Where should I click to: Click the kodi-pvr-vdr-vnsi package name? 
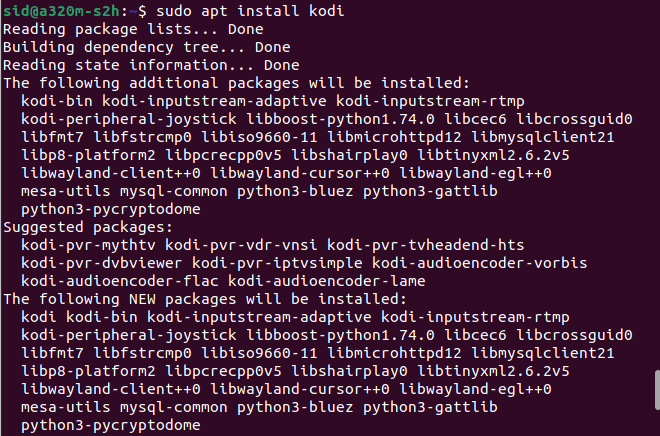[x=241, y=245]
